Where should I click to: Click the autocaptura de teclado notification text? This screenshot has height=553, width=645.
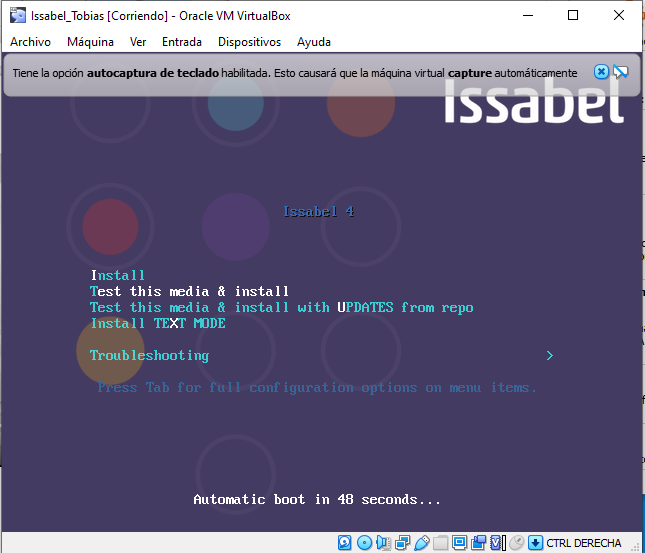click(x=295, y=73)
